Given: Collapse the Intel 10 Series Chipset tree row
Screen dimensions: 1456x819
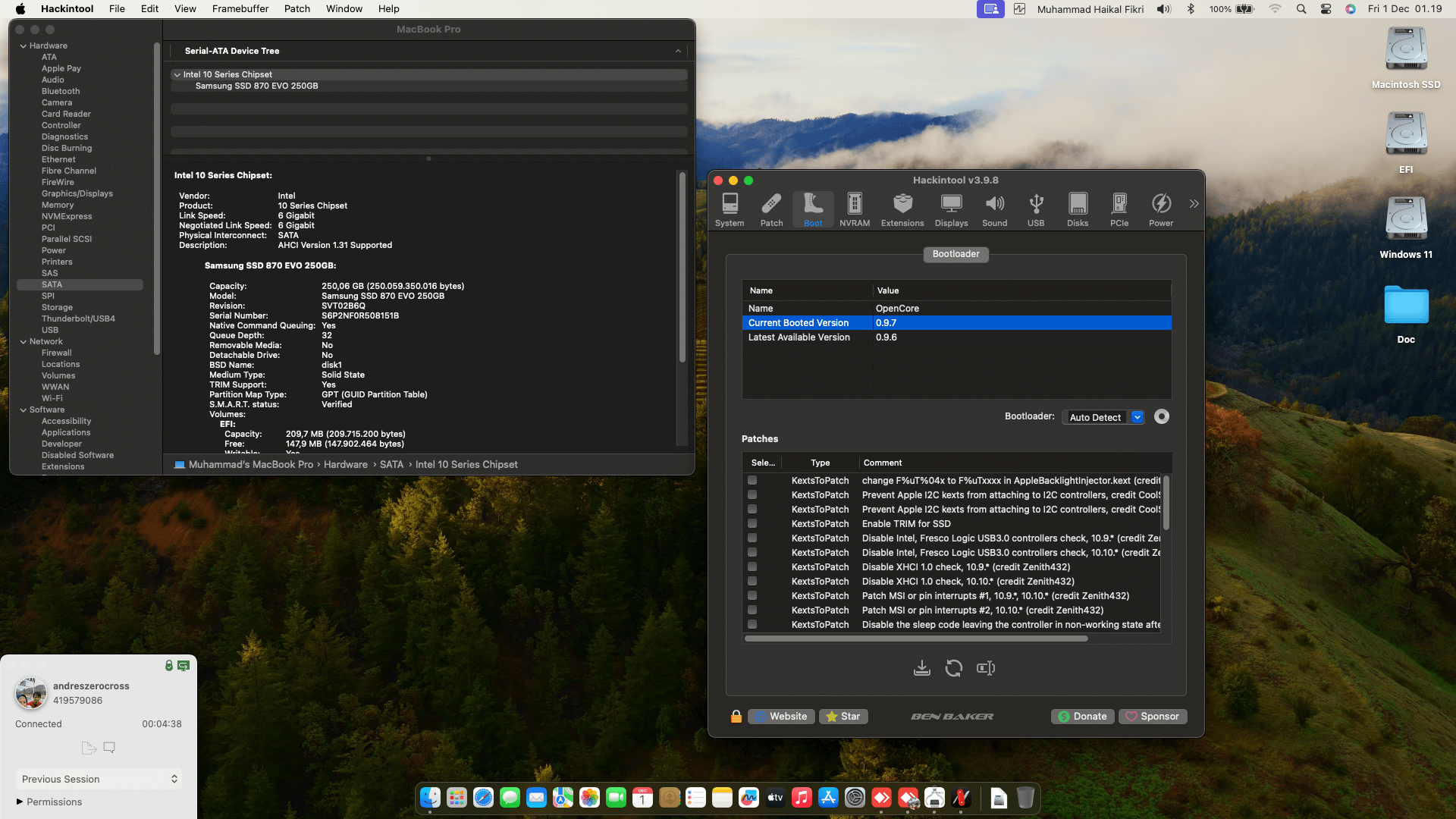Looking at the screenshot, I should pos(177,74).
